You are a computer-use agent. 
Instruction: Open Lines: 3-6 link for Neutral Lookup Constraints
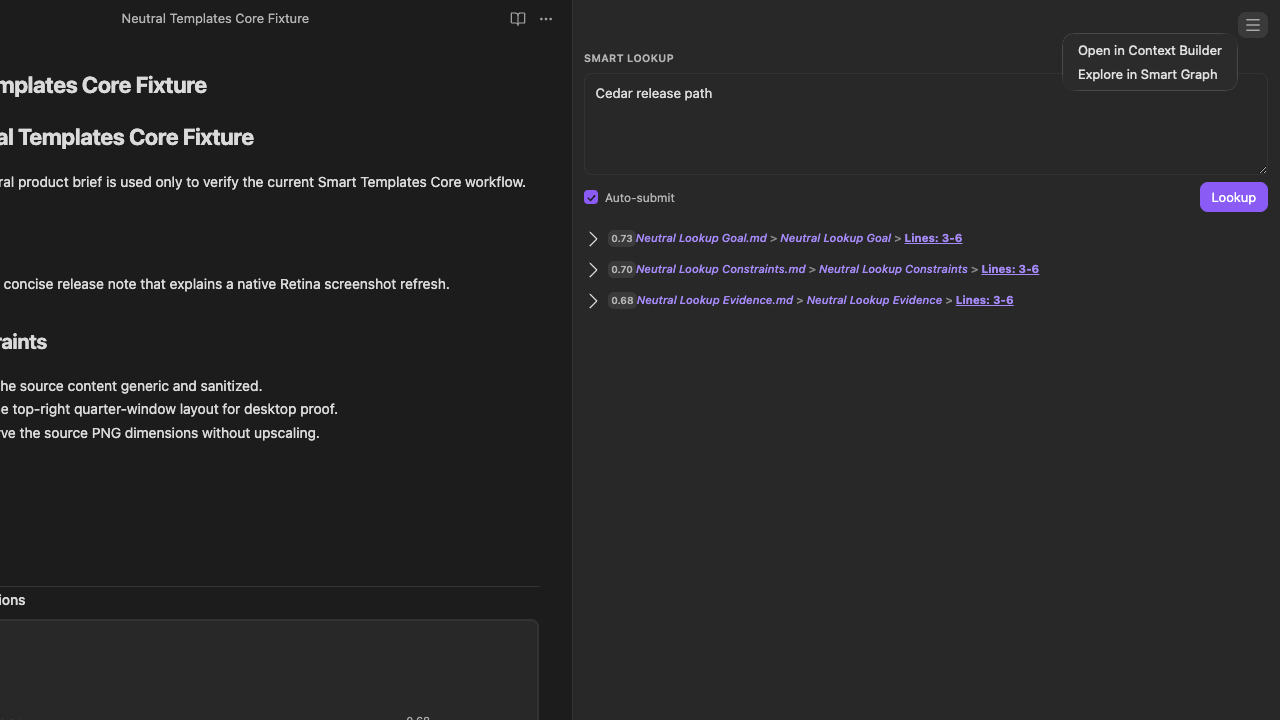coord(1010,269)
